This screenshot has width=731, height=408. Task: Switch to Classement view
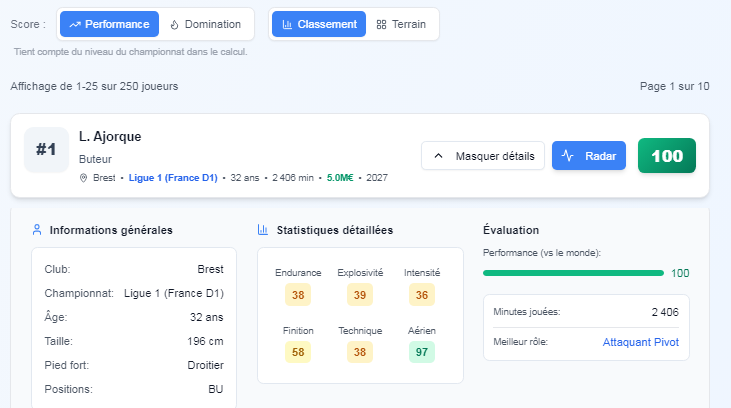click(x=319, y=24)
